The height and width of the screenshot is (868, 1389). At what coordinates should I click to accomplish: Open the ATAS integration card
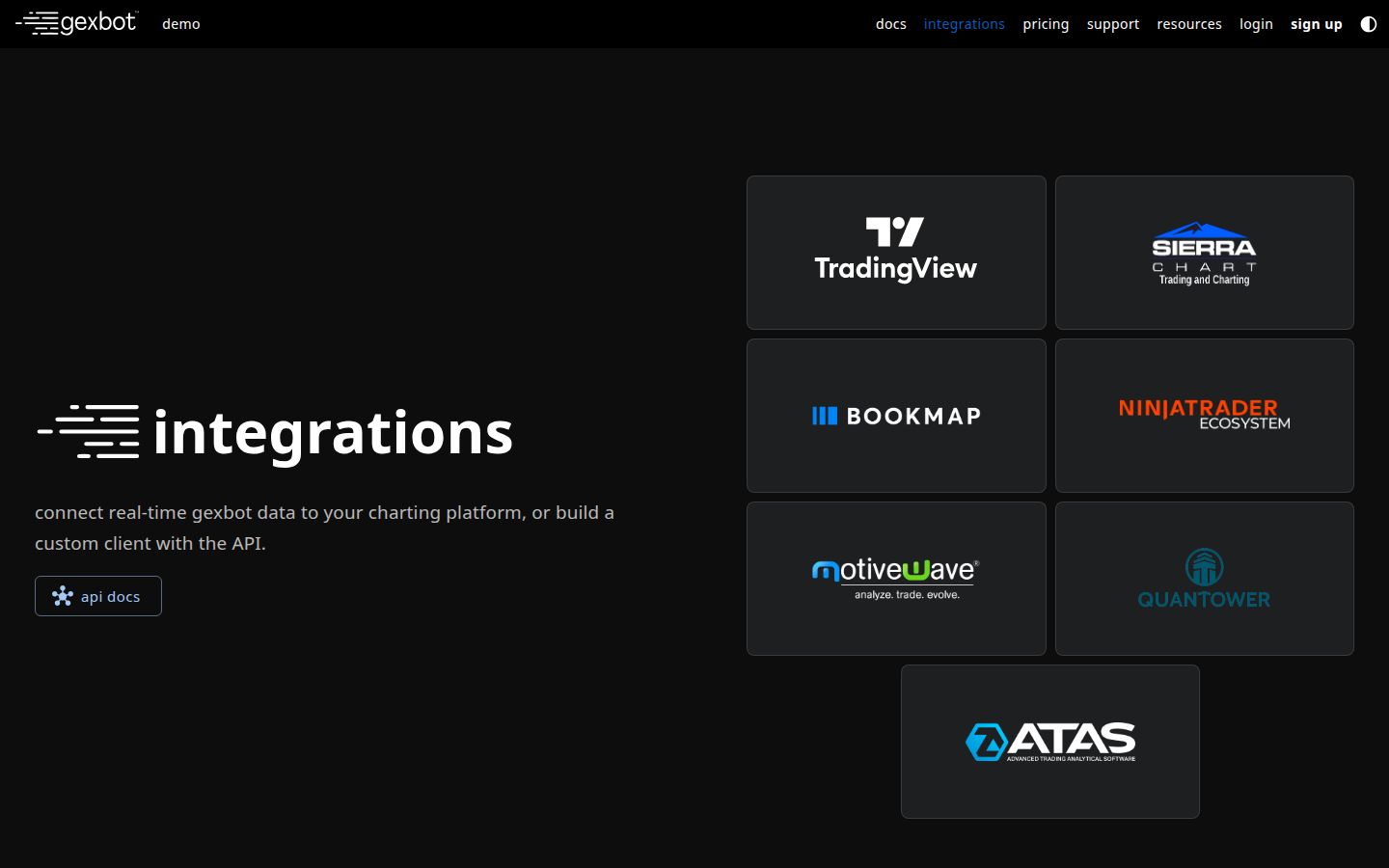click(1050, 742)
